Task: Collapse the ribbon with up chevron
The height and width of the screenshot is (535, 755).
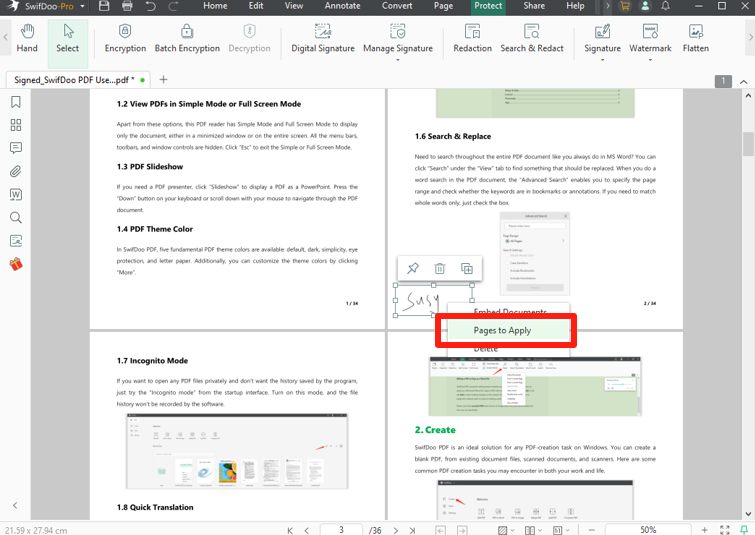Action: pos(743,82)
